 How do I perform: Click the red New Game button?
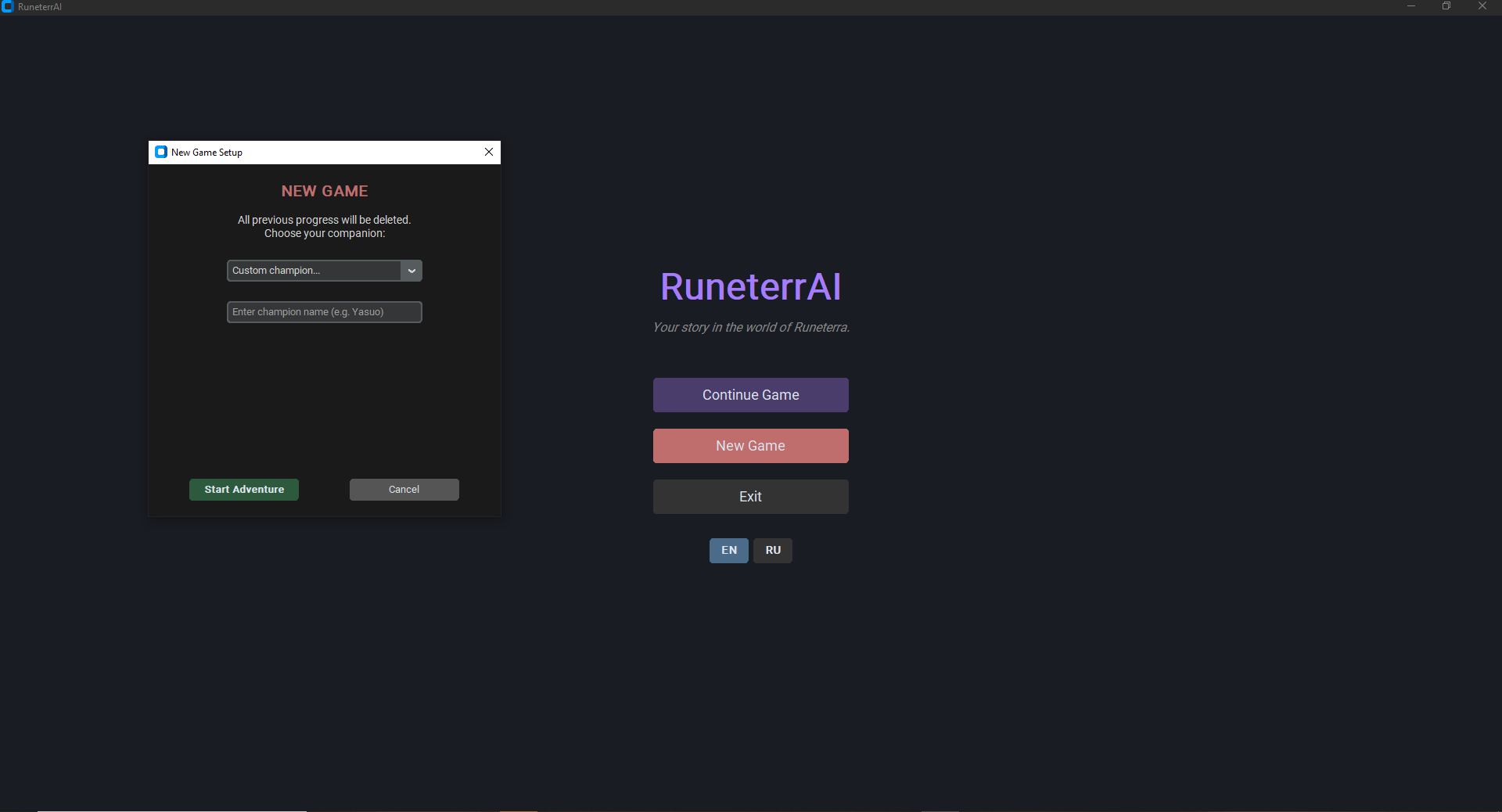[x=751, y=446]
